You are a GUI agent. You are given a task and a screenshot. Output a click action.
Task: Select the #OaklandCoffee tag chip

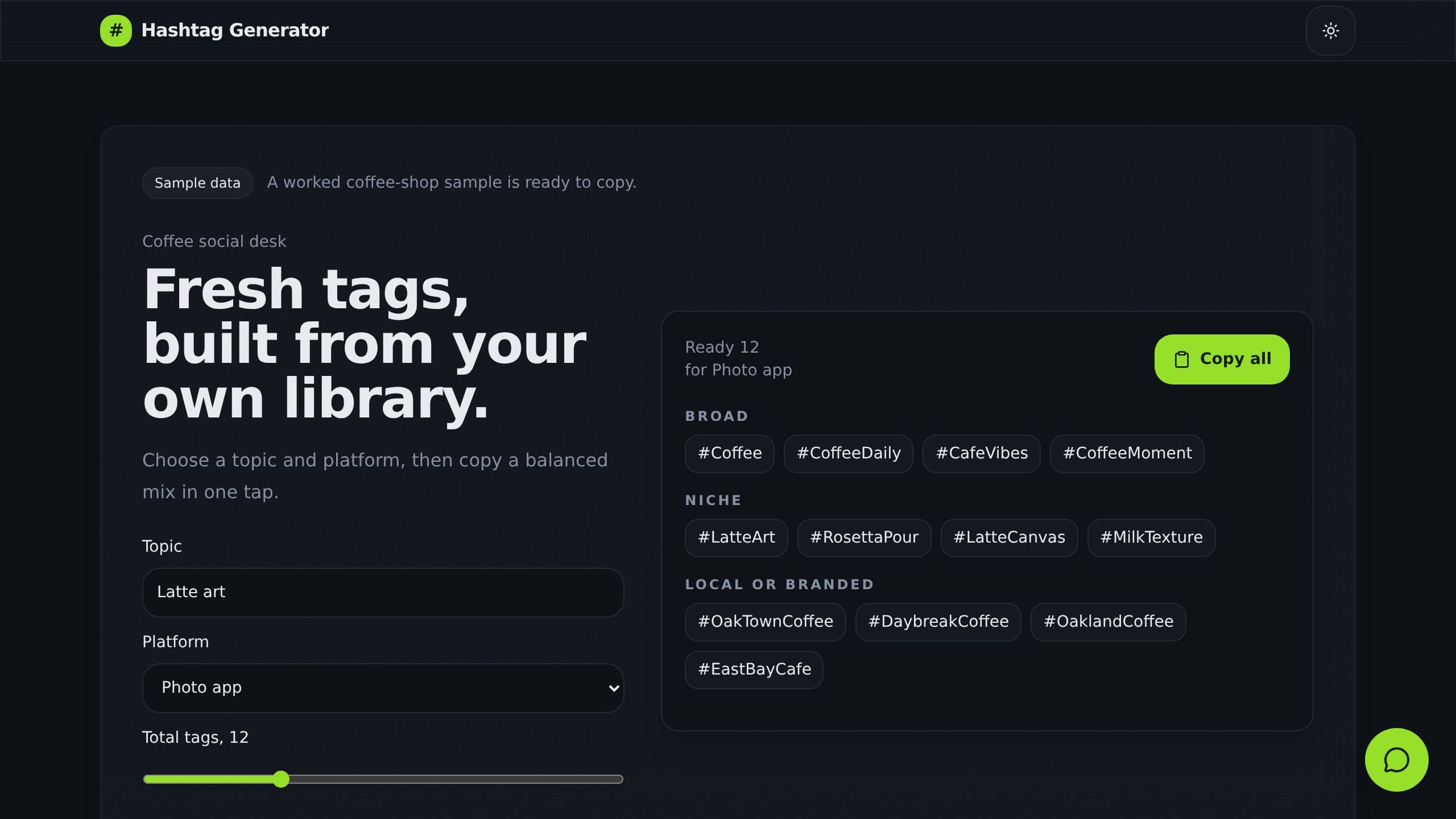pos(1108,622)
